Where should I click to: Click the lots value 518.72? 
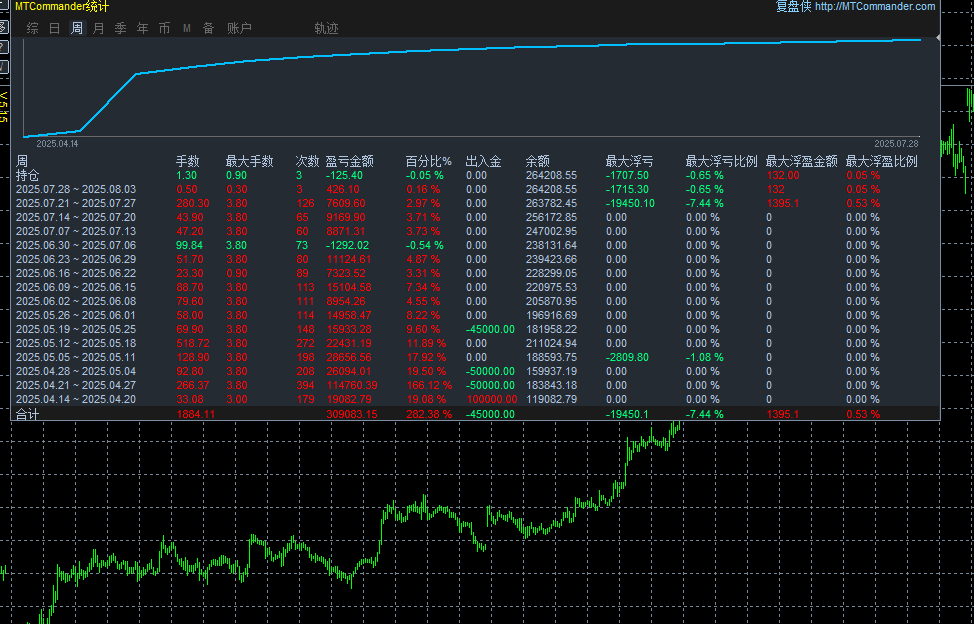click(193, 343)
